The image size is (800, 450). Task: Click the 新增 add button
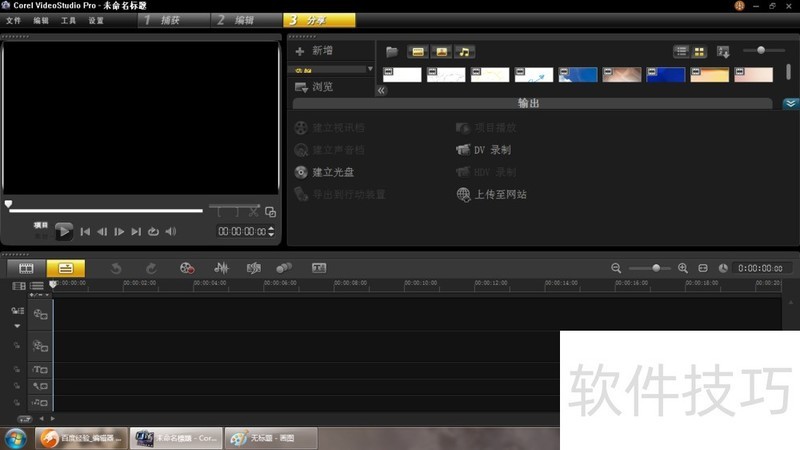tap(314, 51)
